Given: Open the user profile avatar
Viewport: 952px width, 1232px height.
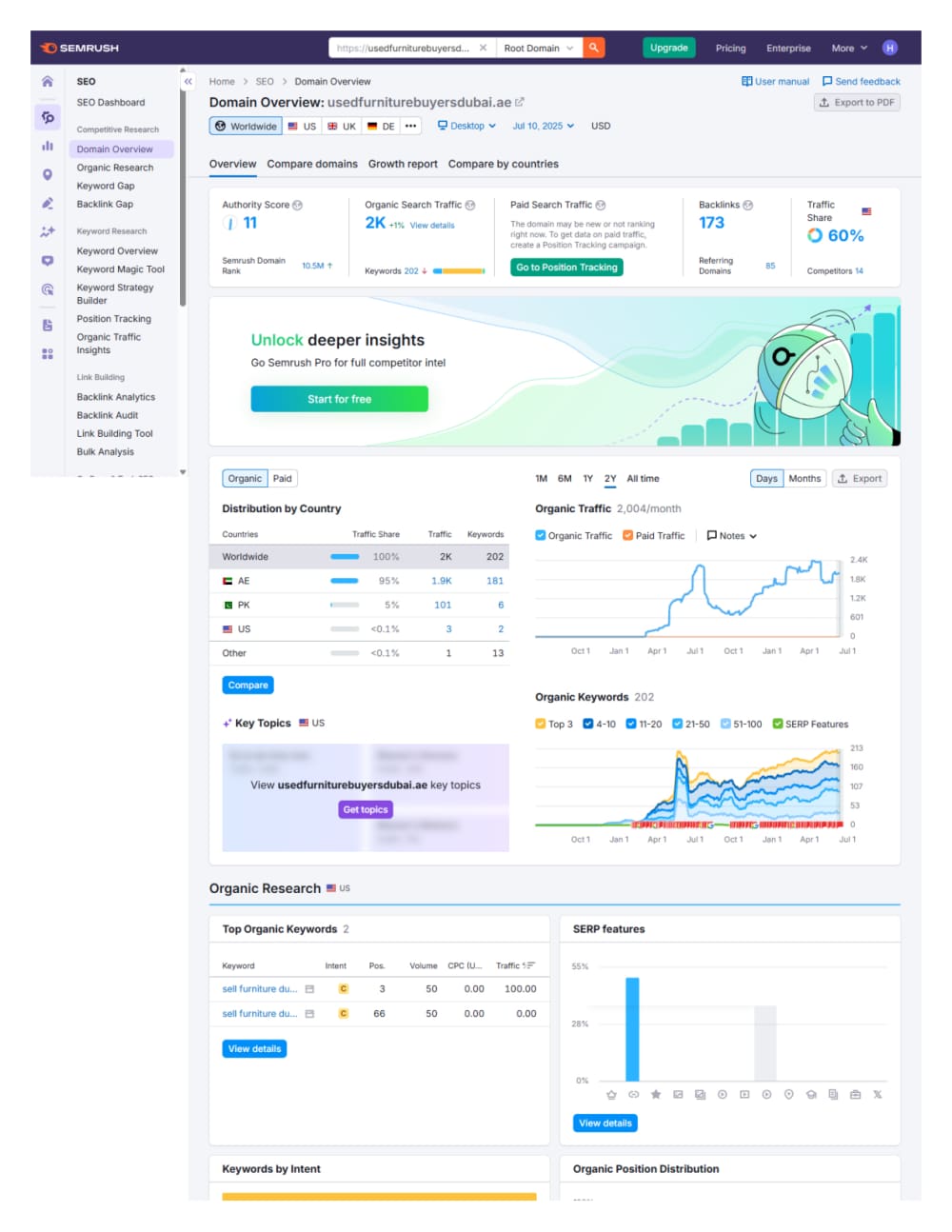Looking at the screenshot, I should pos(889,48).
